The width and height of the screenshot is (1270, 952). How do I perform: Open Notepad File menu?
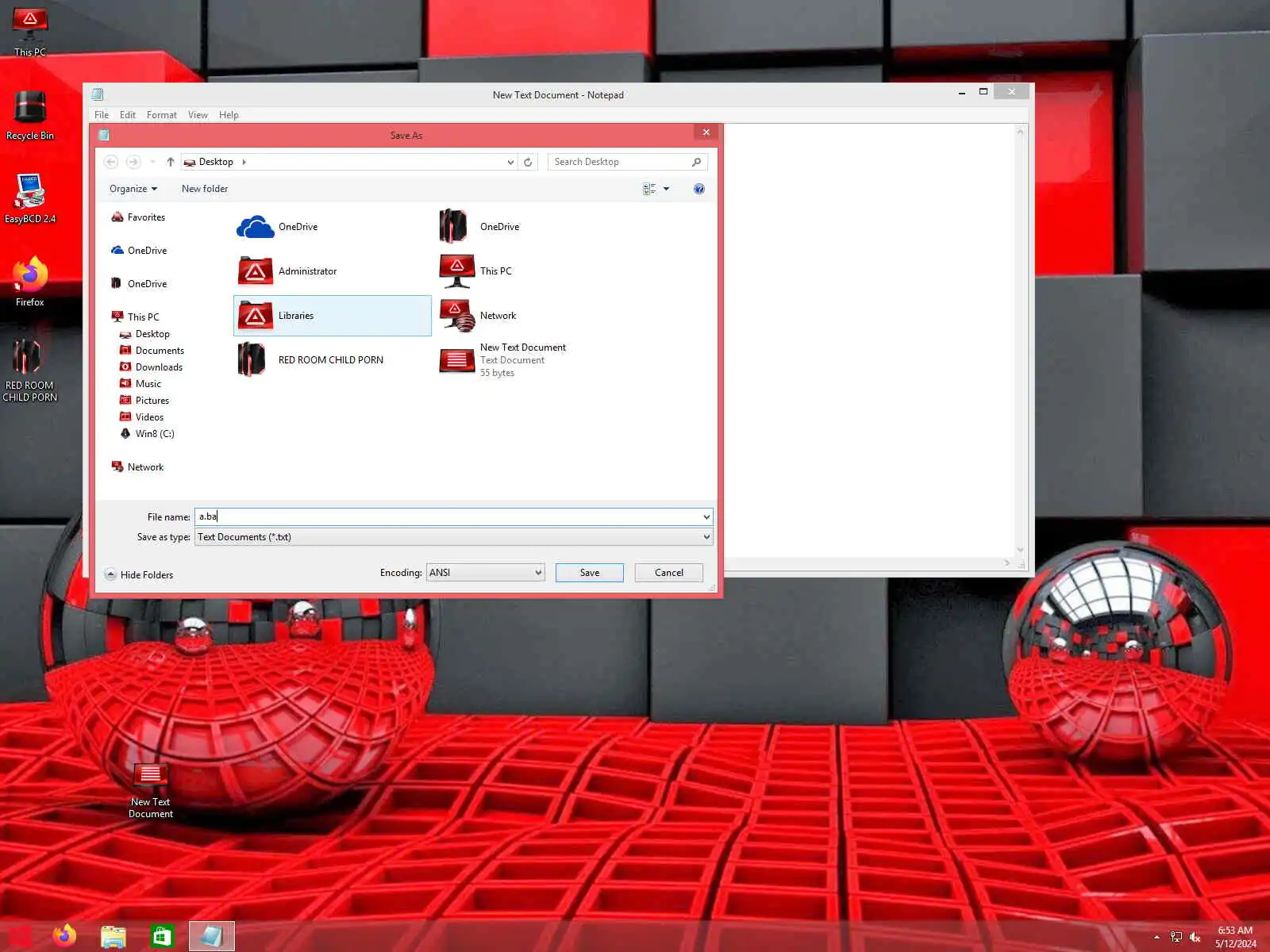pos(102,115)
